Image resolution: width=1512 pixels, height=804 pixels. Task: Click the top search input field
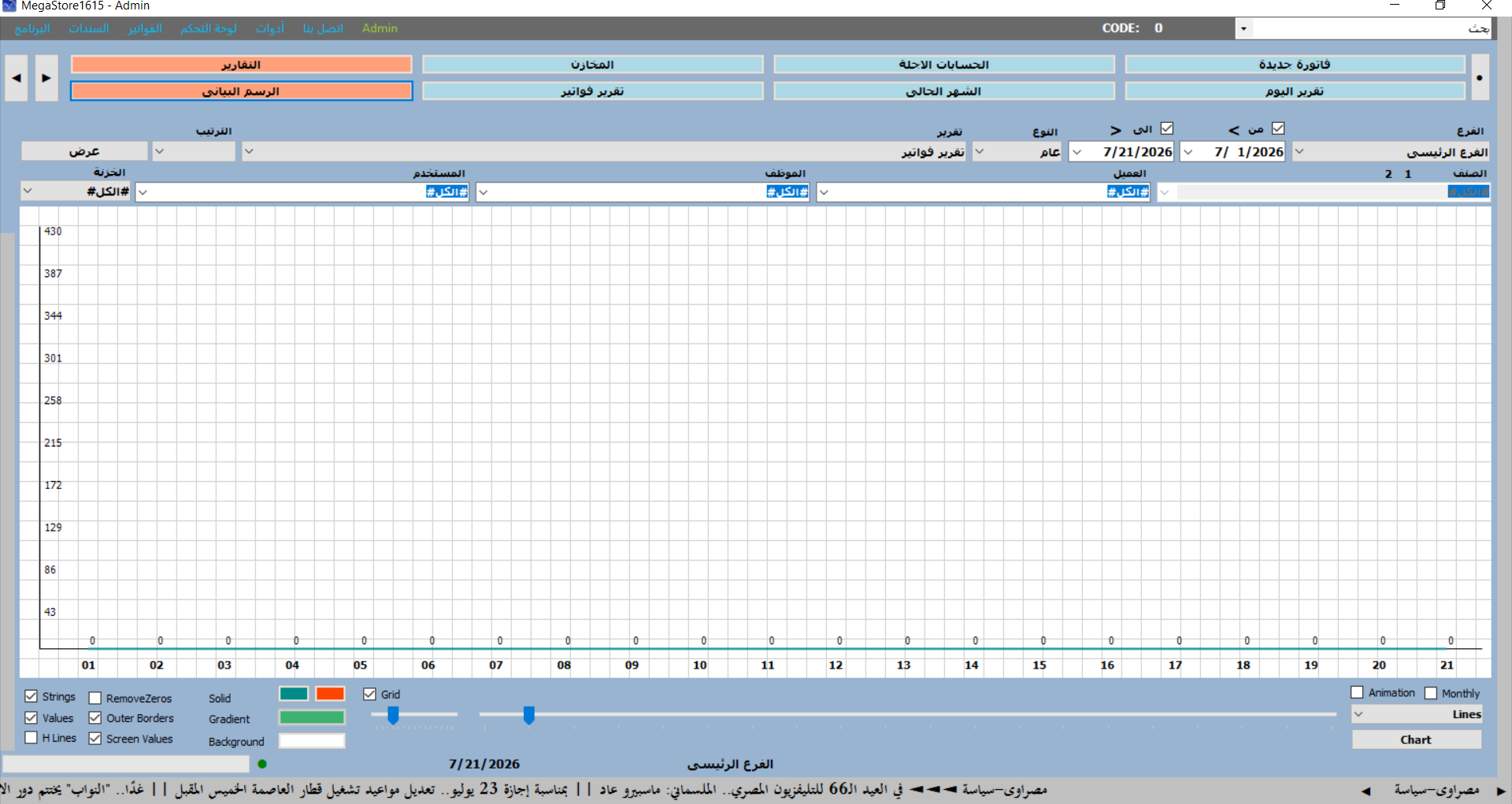[1370, 28]
